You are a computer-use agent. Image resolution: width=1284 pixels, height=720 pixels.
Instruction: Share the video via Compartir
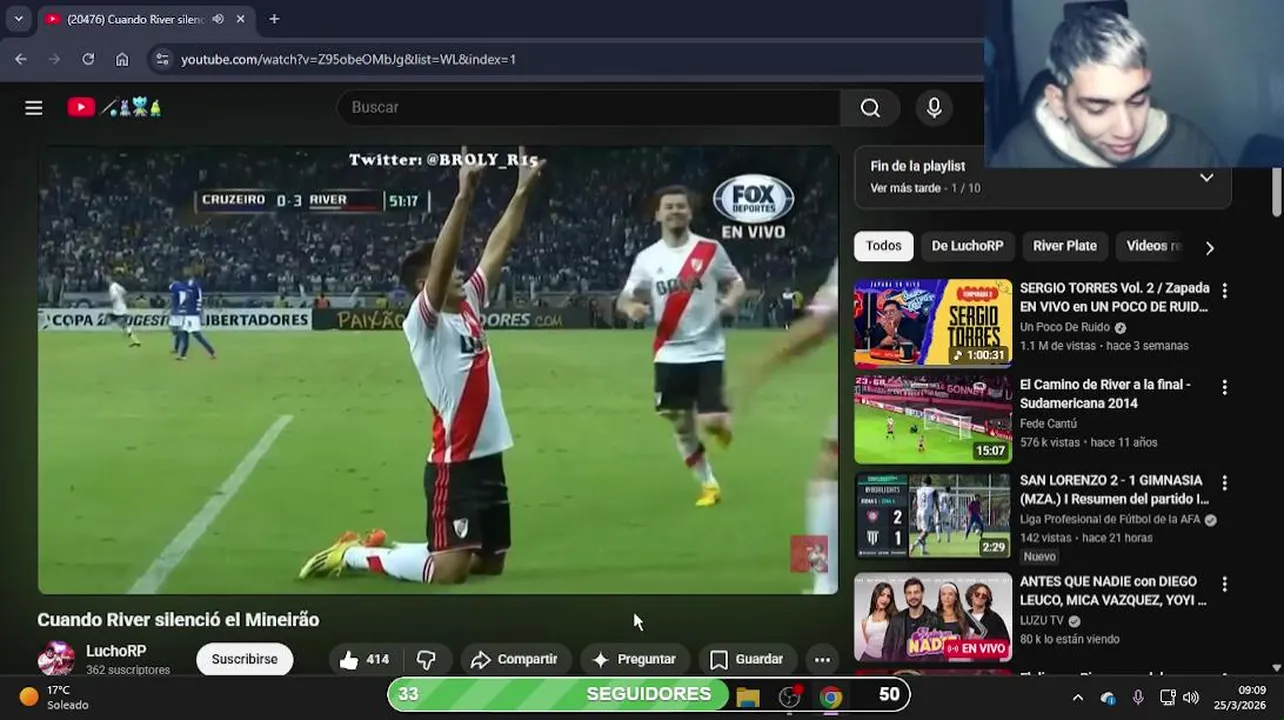[x=515, y=659]
